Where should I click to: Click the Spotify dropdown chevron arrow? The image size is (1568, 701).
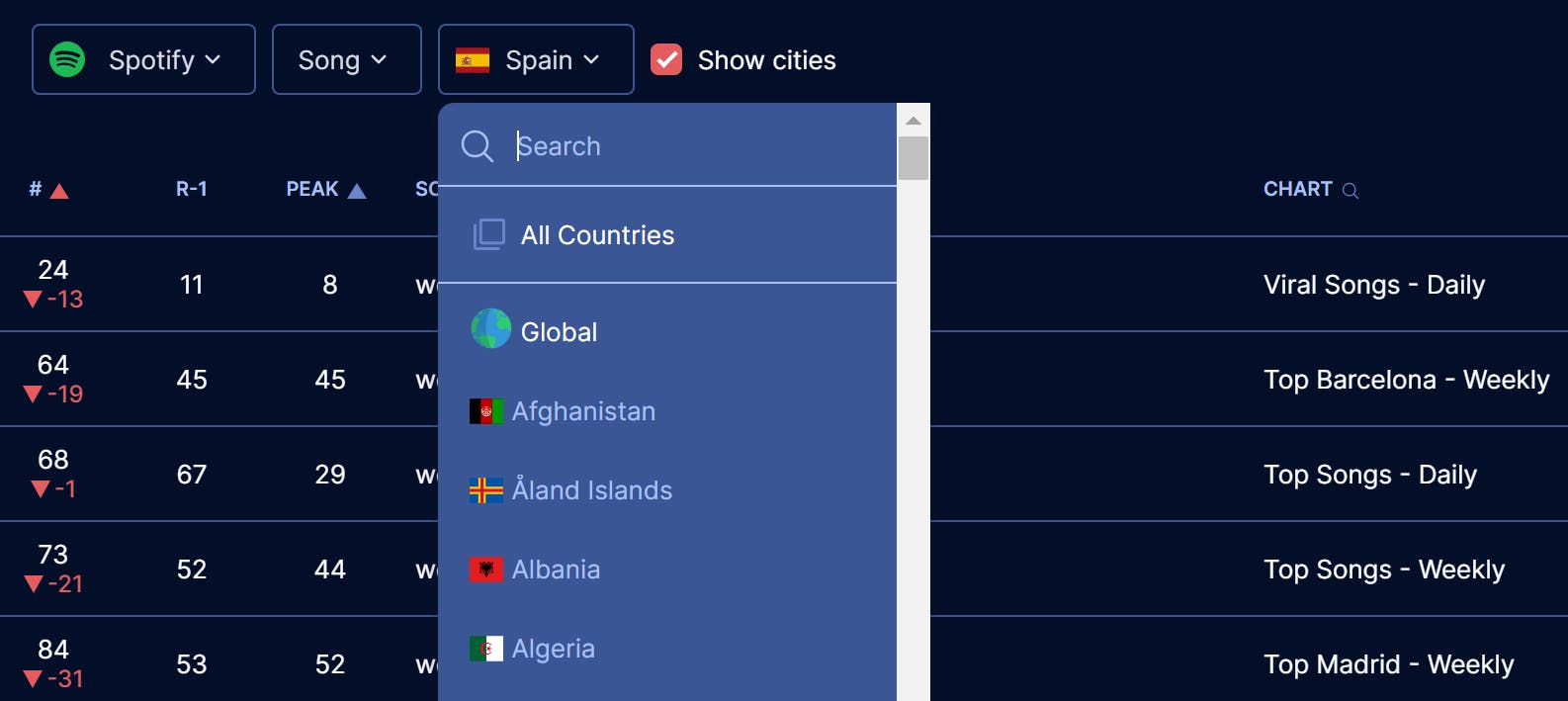click(213, 60)
